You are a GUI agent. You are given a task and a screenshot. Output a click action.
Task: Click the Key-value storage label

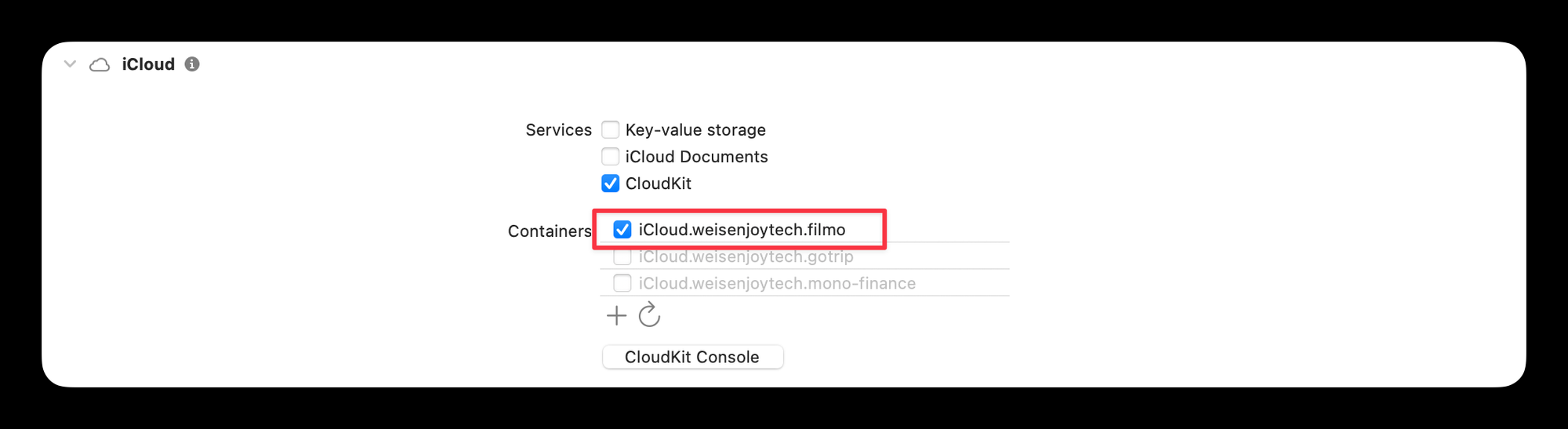pyautogui.click(x=695, y=129)
